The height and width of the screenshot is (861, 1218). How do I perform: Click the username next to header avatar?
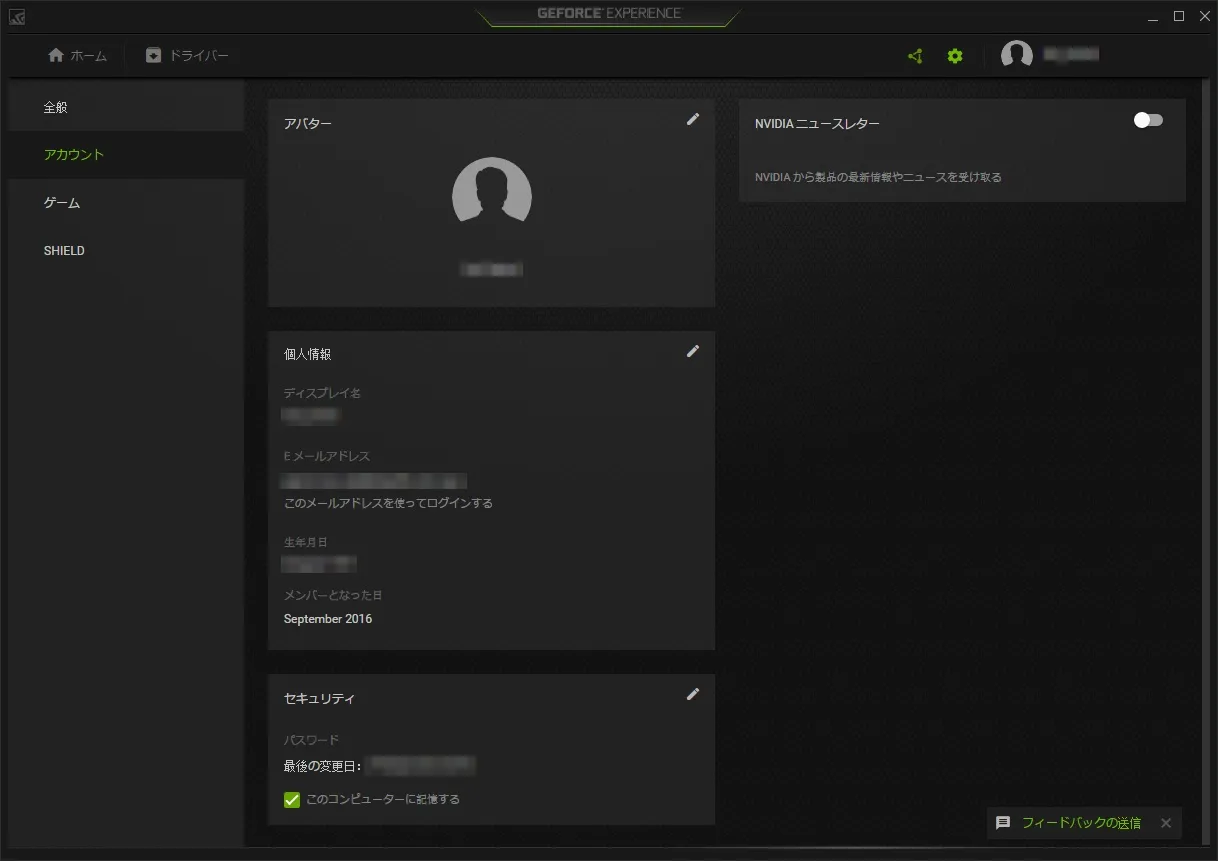click(x=1071, y=55)
